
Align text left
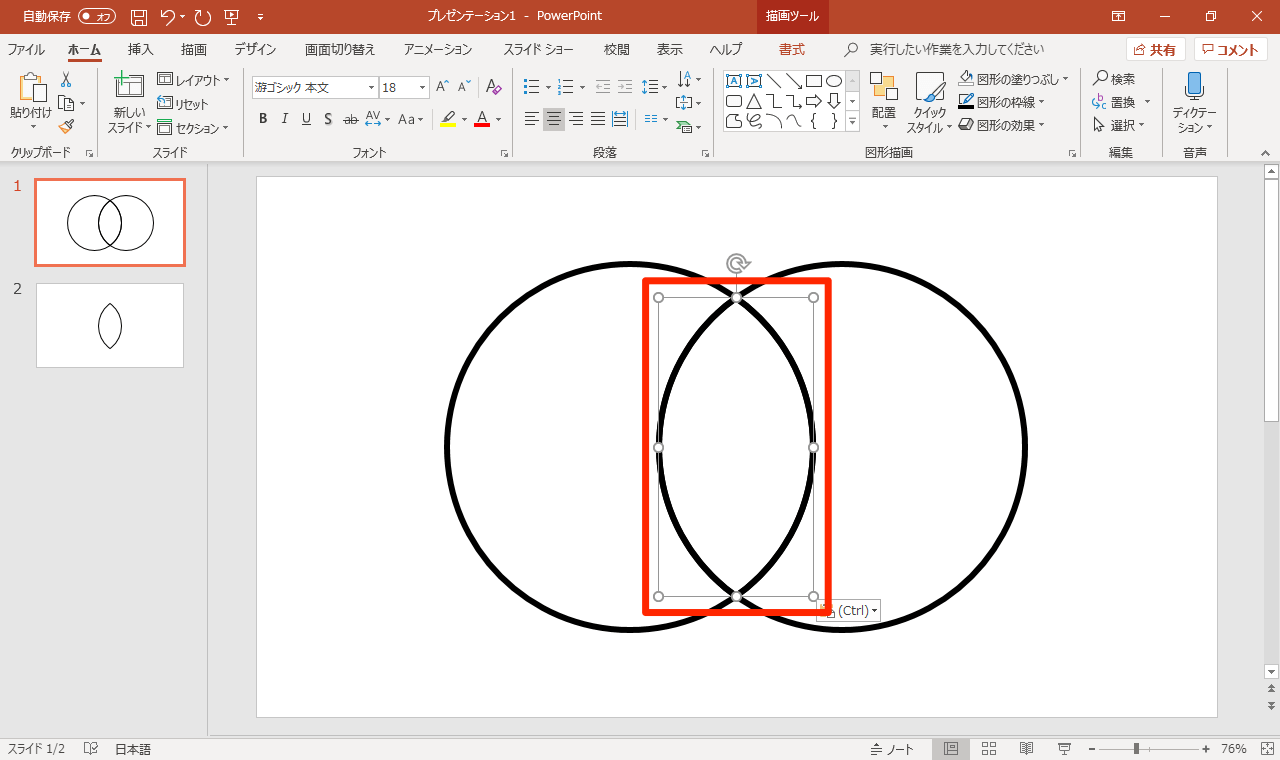pyautogui.click(x=532, y=119)
